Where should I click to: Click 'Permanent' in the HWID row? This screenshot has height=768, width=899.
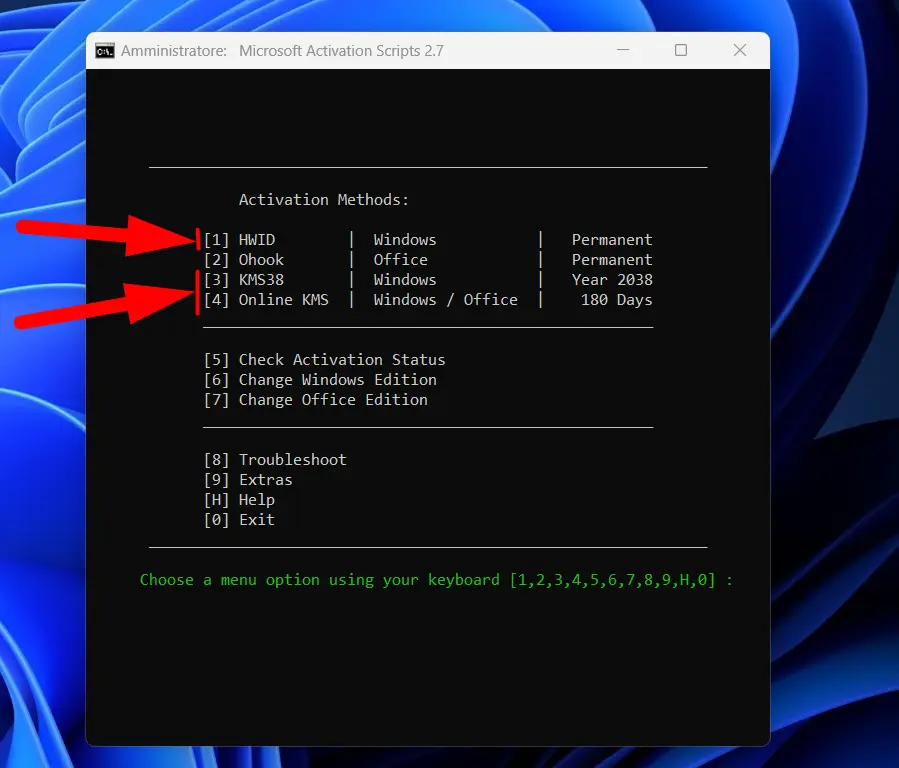coord(612,240)
